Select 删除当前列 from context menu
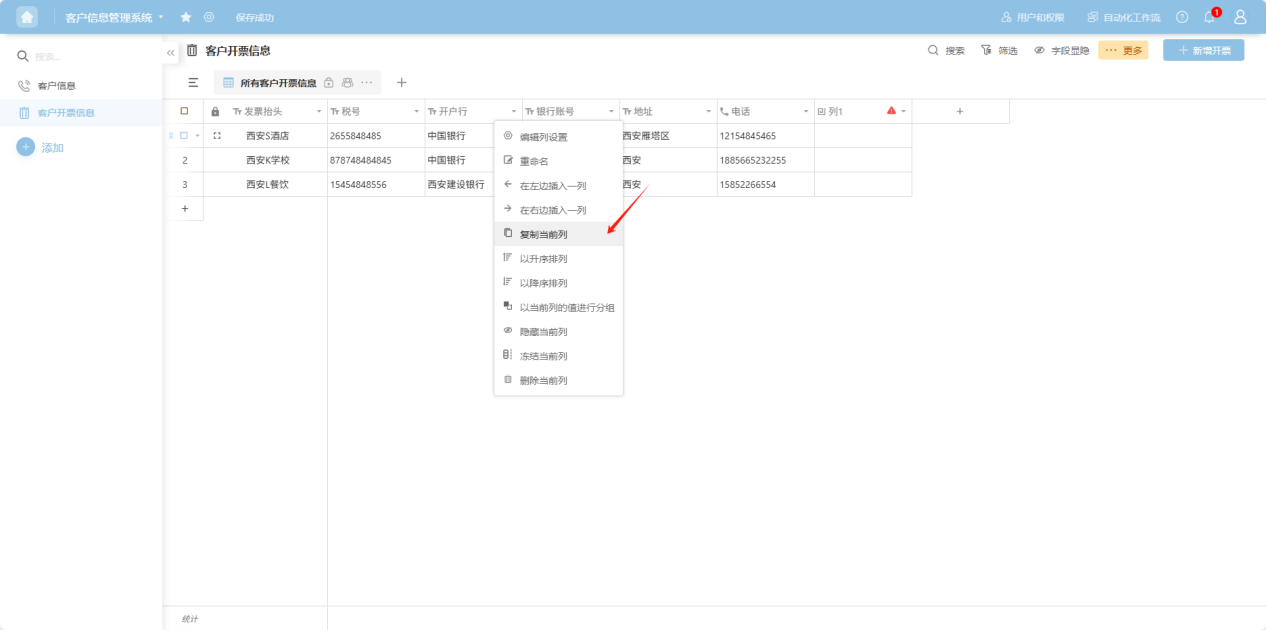Viewport: 1266px width, 630px height. coord(543,381)
